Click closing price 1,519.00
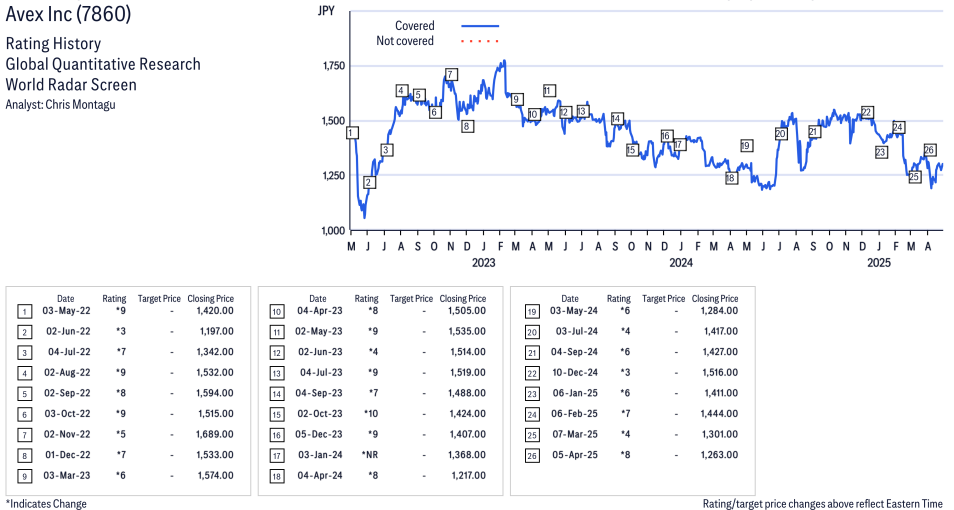 click(x=468, y=372)
